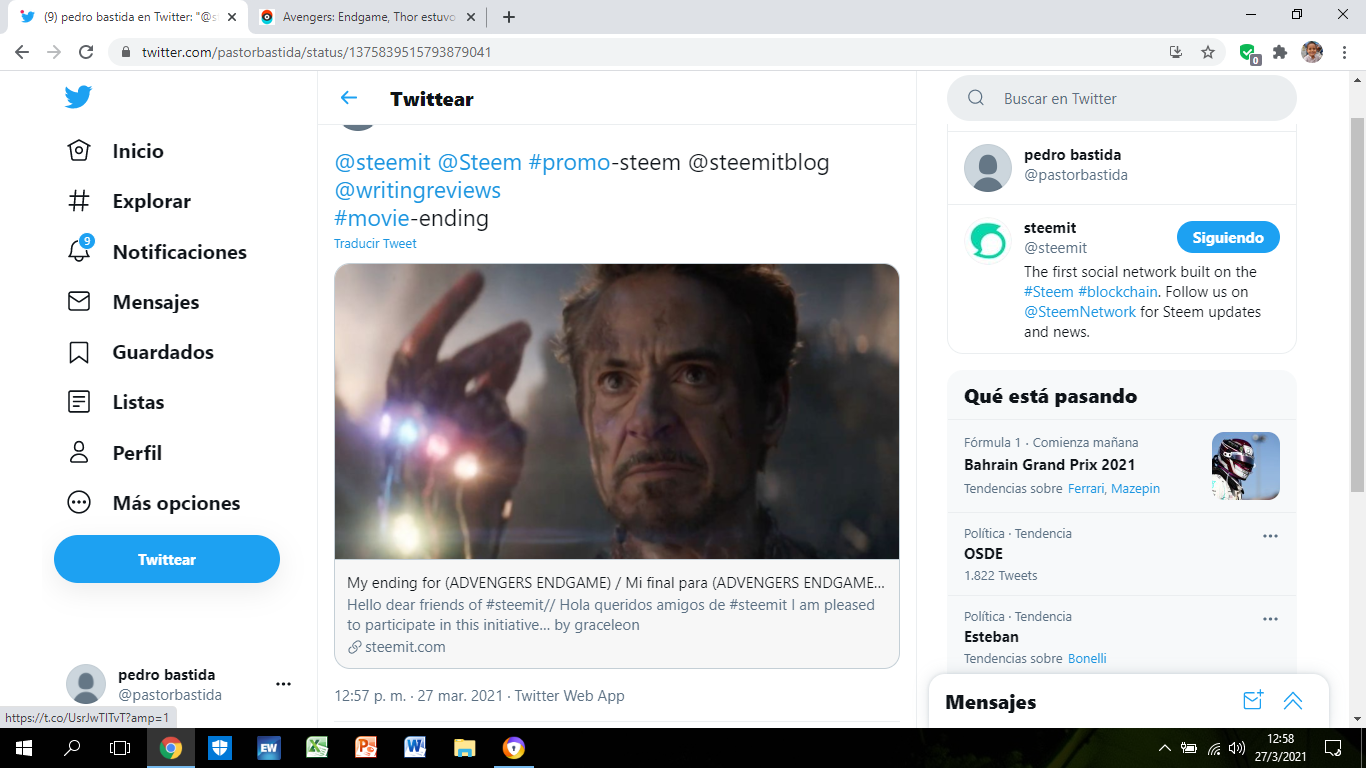
Task: Open options dots for OSDE trend
Action: [x=1270, y=536]
